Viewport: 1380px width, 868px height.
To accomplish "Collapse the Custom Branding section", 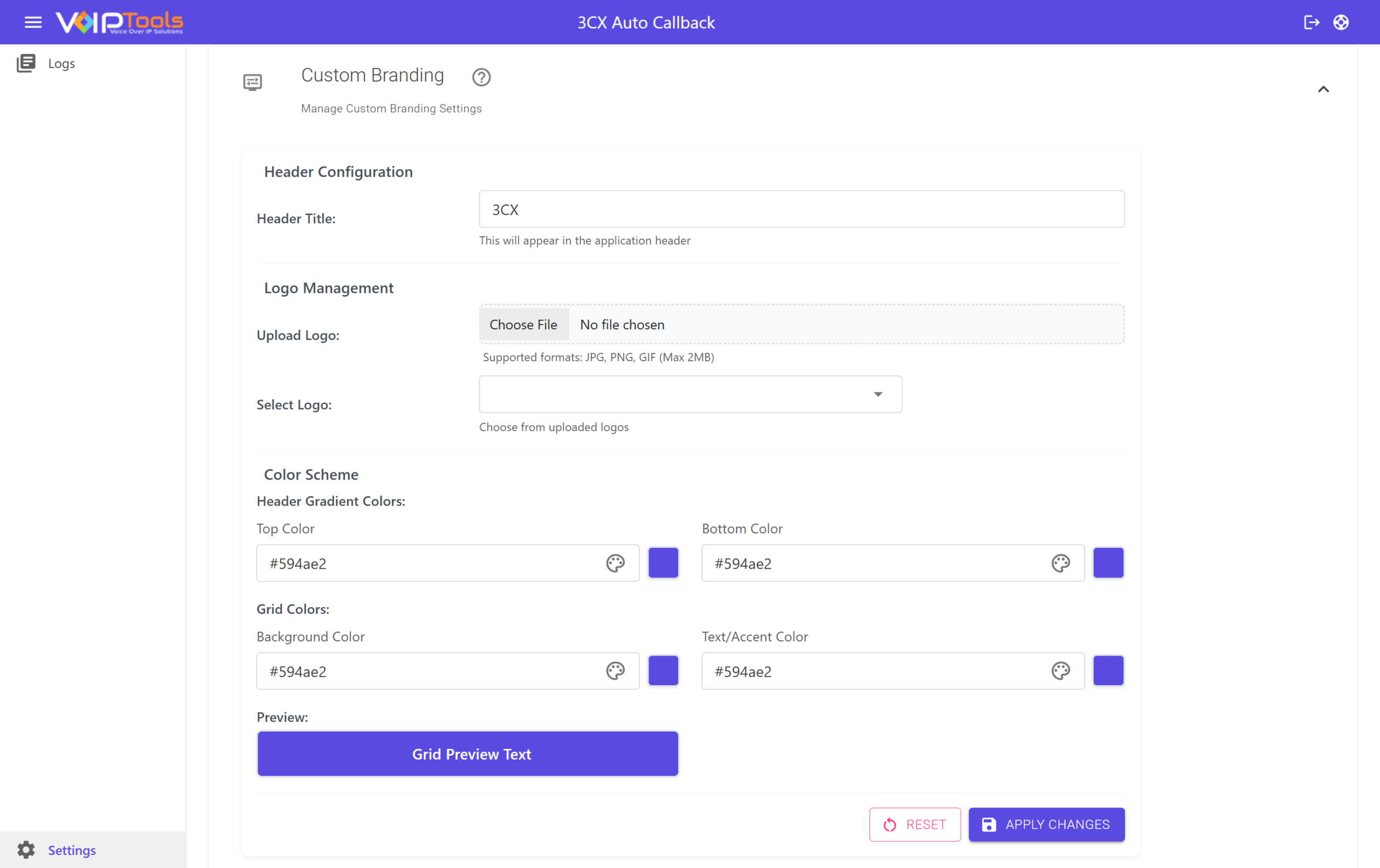I will (1323, 89).
